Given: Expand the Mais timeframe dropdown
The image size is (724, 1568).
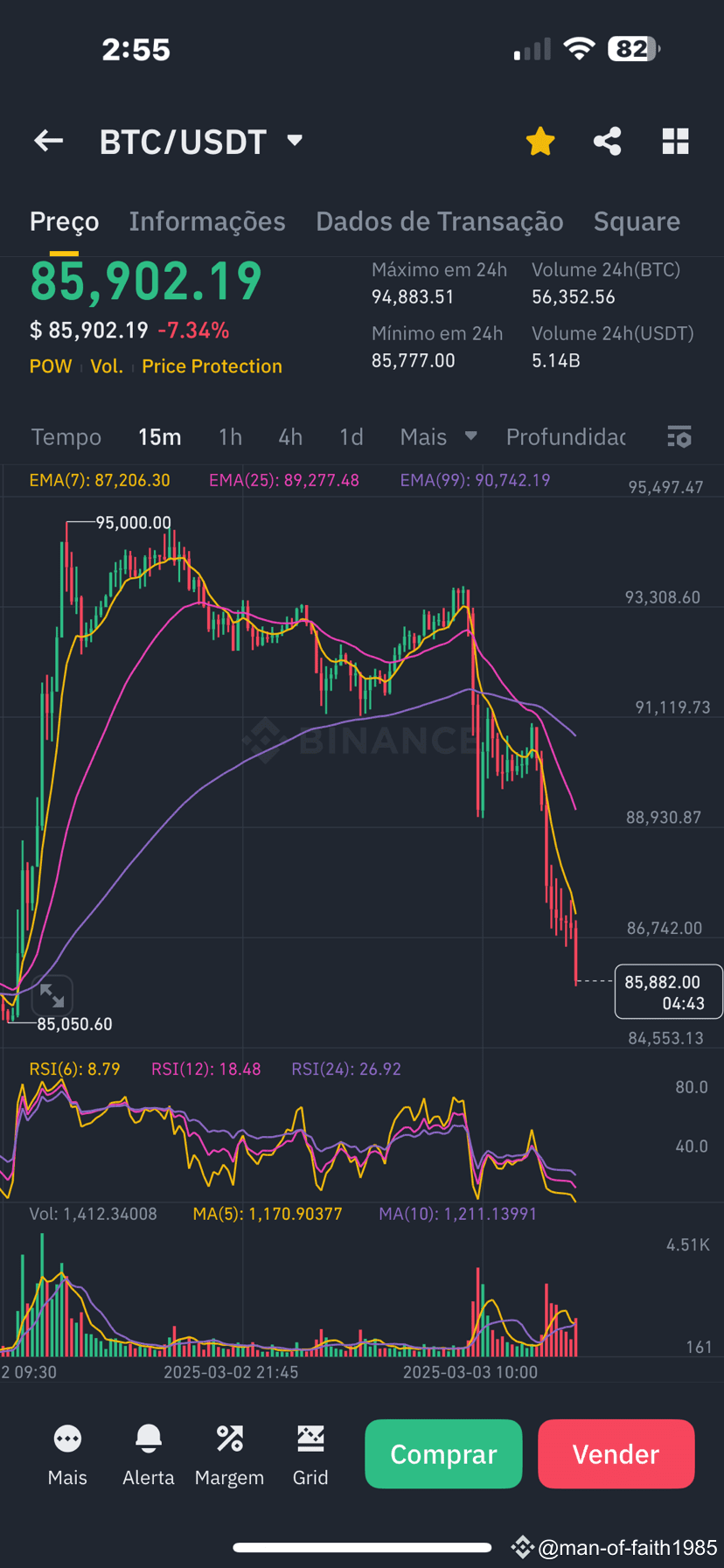Looking at the screenshot, I should 438,436.
